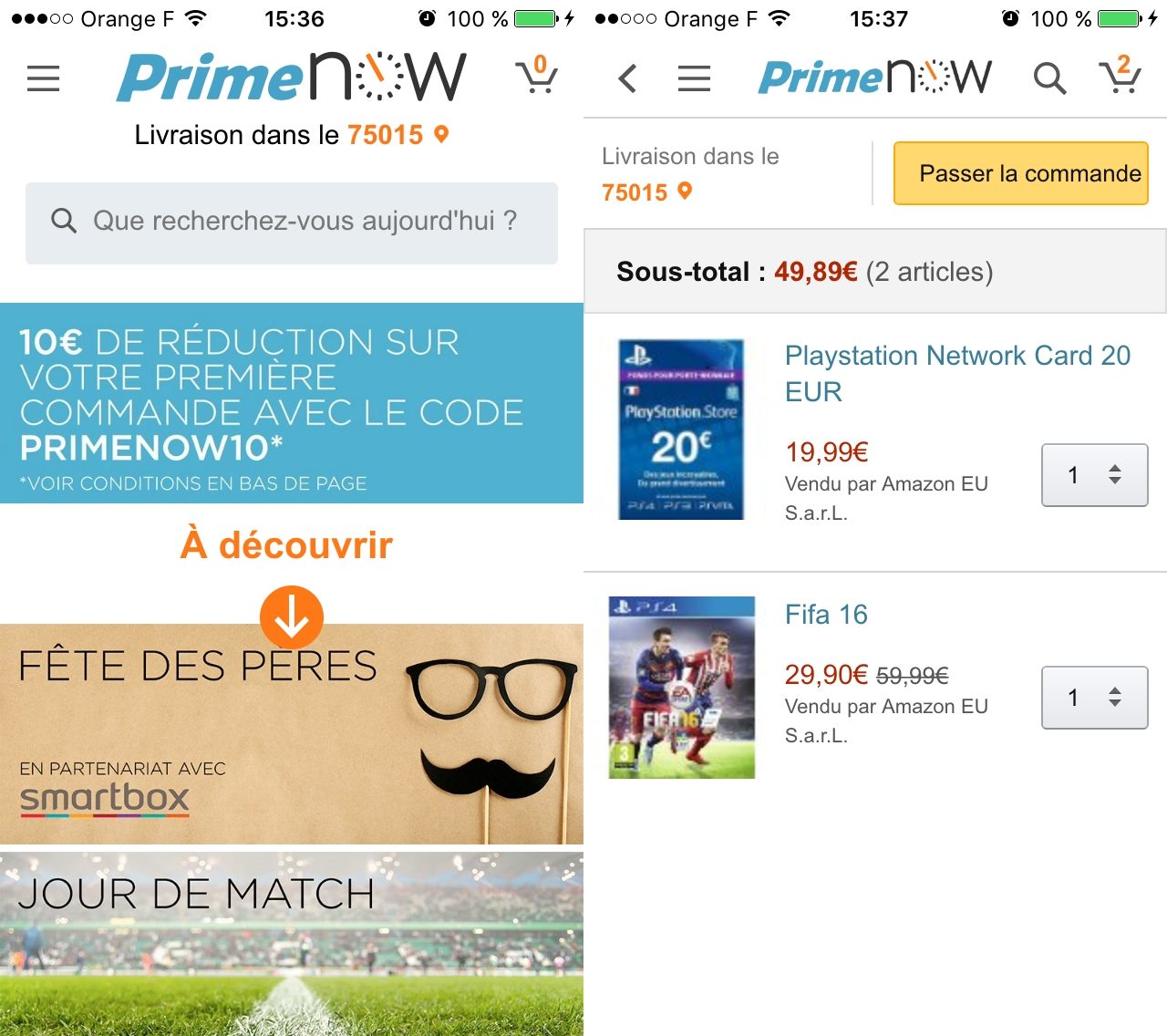Open the Fifa 16 product link
This screenshot has width=1167, height=1036.
click(x=826, y=615)
